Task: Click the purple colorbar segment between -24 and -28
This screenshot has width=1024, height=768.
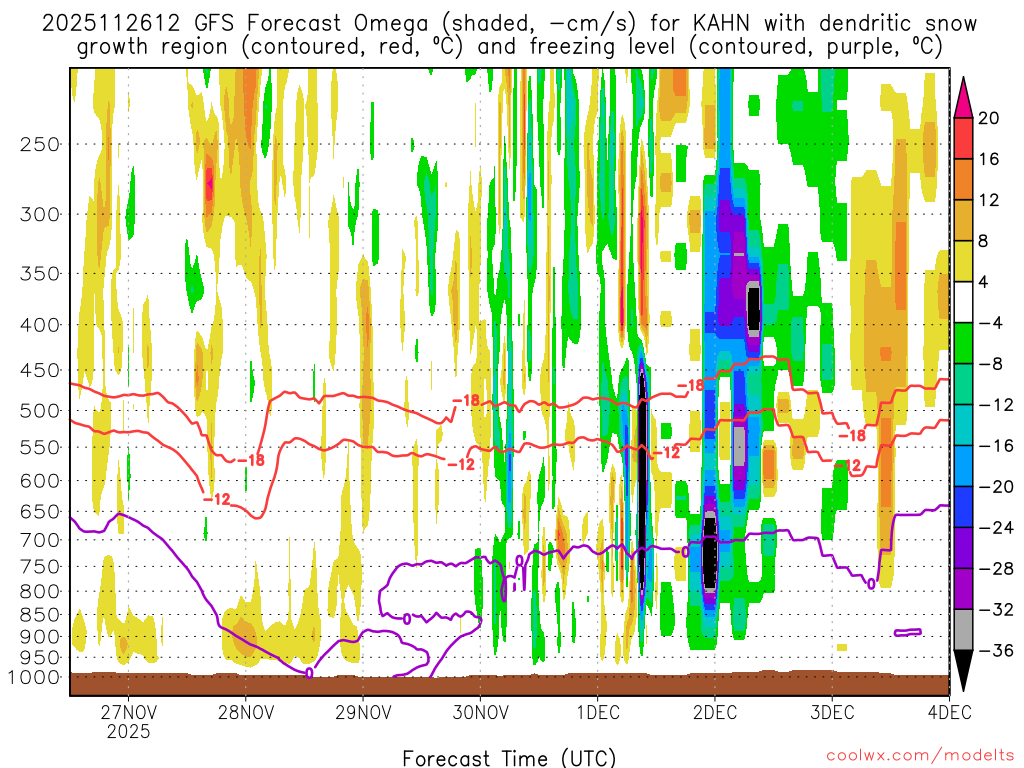Action: (x=963, y=549)
